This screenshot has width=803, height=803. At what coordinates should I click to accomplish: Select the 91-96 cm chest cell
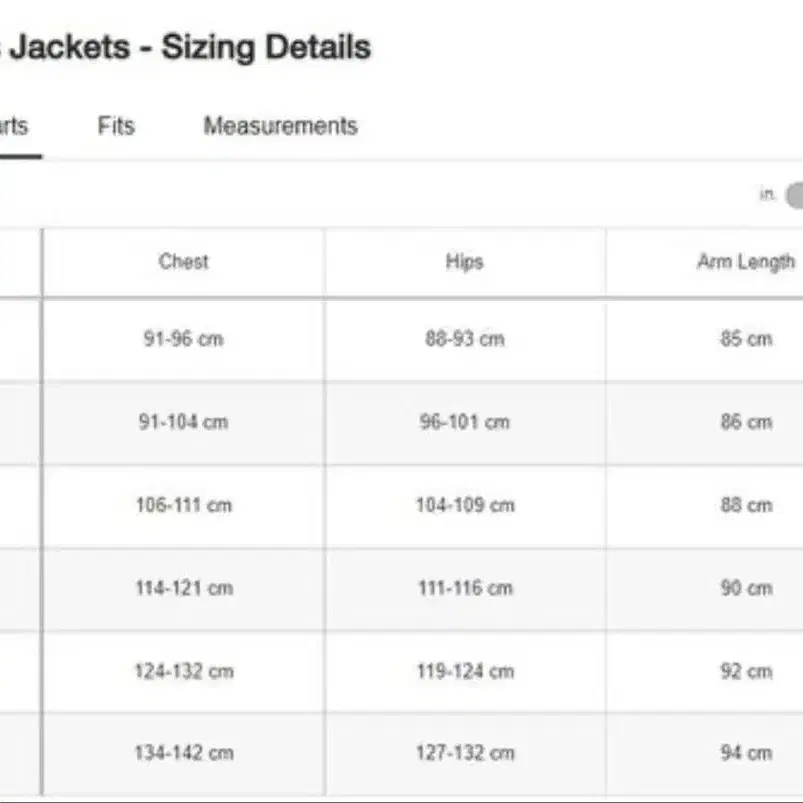coord(183,339)
